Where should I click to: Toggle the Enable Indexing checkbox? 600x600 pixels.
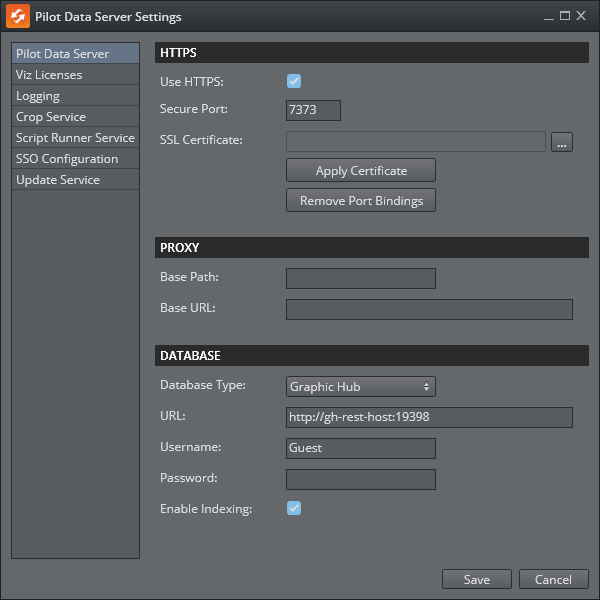coord(294,508)
